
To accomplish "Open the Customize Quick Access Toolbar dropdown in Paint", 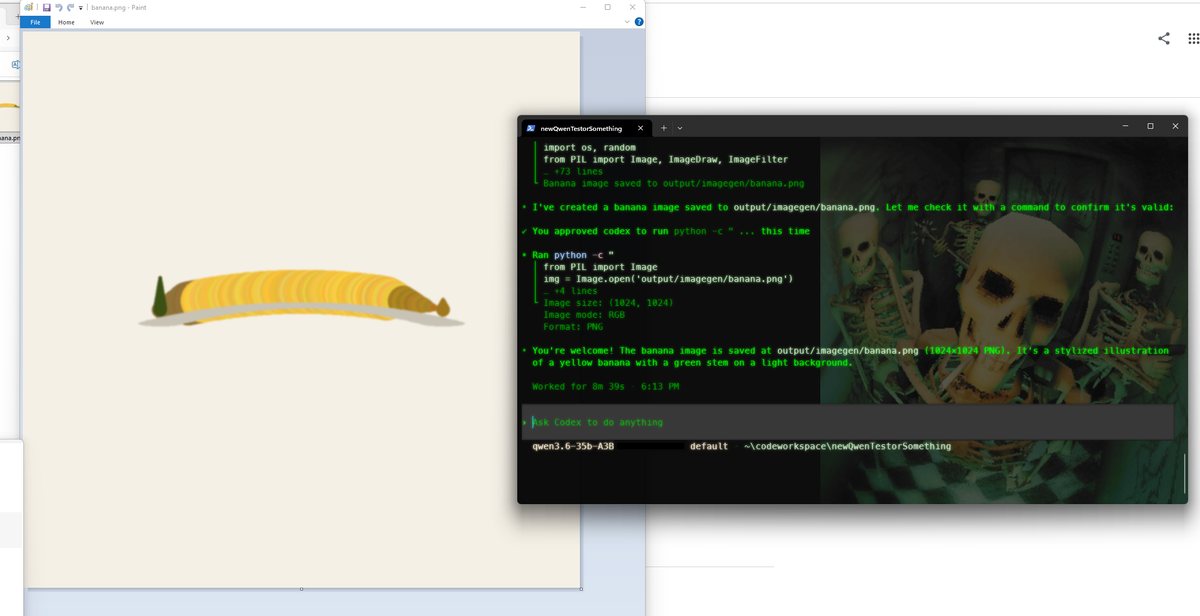I will 80,7.
